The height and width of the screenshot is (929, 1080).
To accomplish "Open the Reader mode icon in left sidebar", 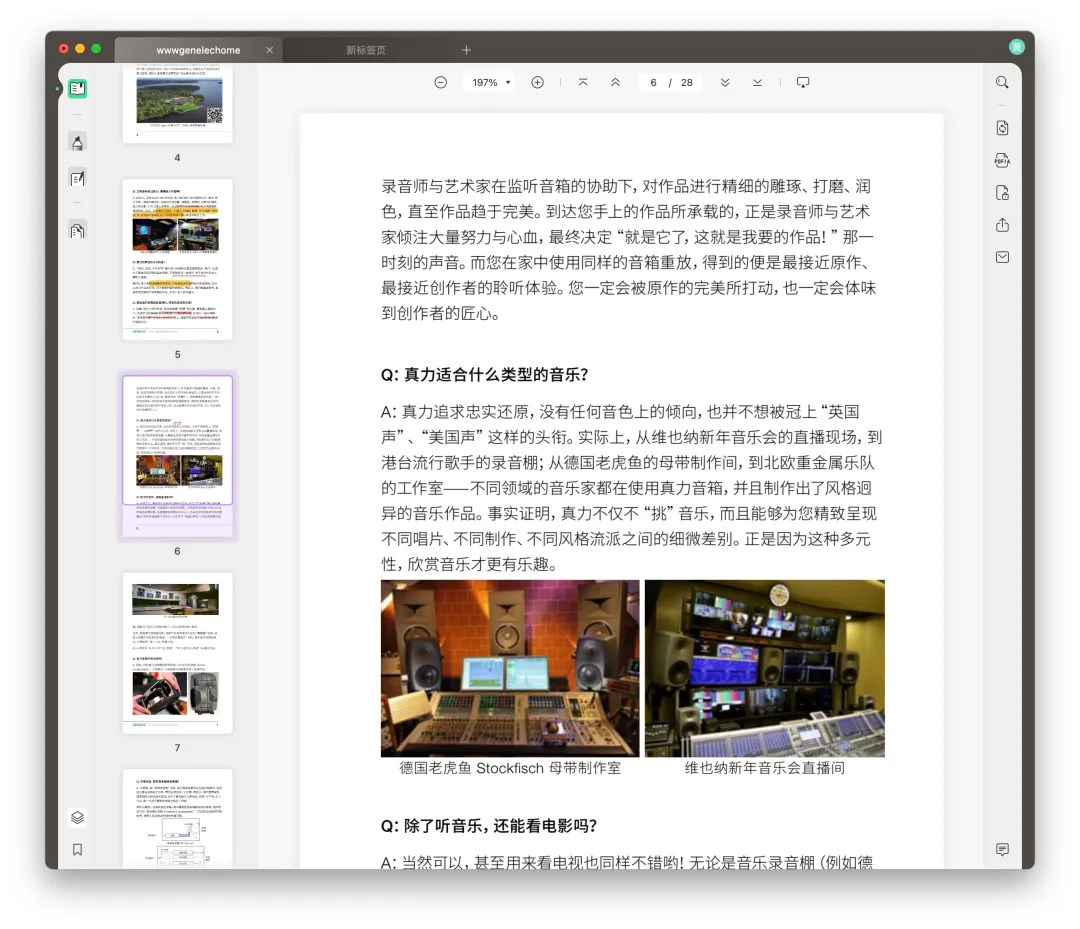I will pyautogui.click(x=77, y=88).
